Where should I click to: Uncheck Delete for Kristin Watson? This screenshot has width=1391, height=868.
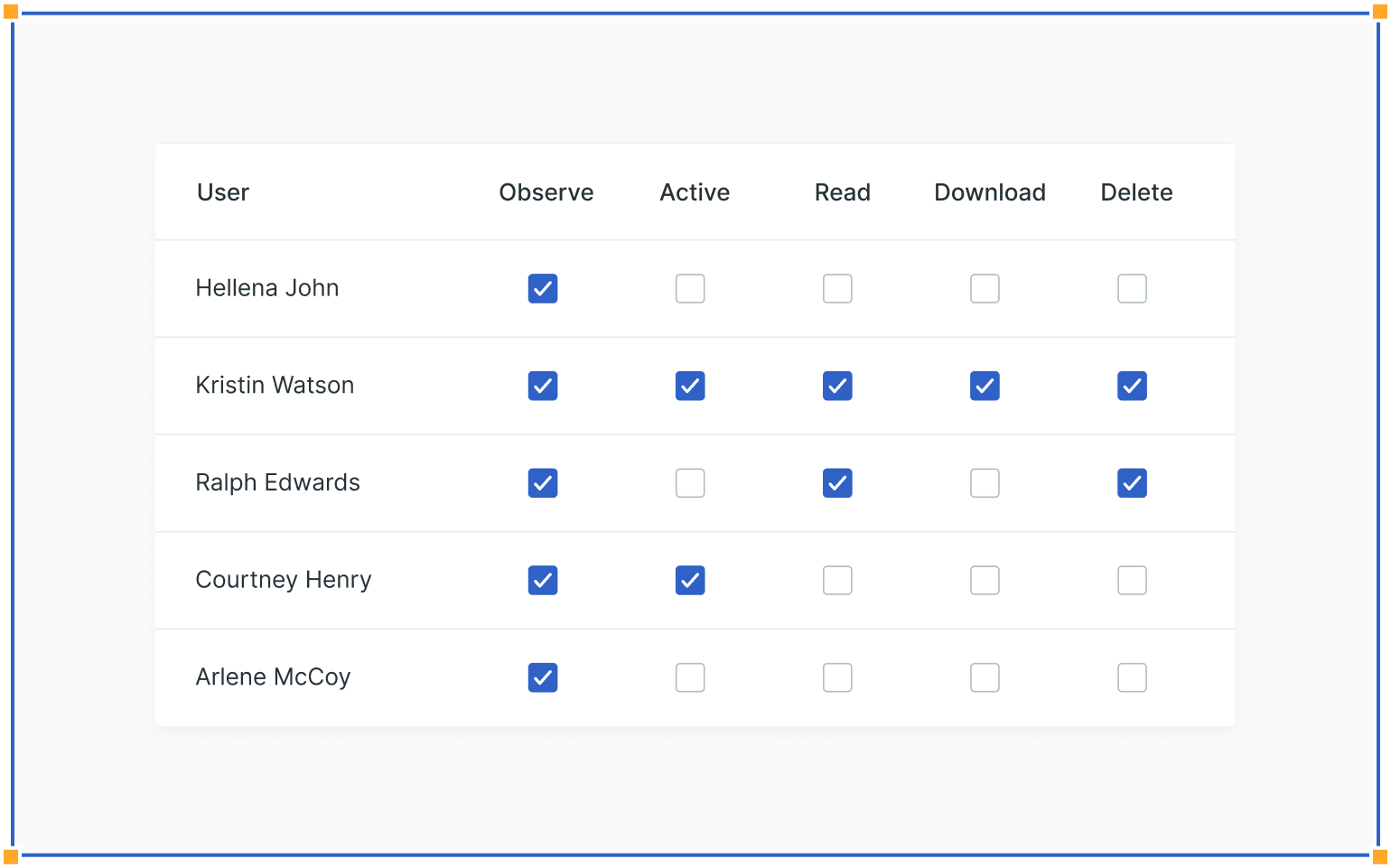click(1132, 386)
